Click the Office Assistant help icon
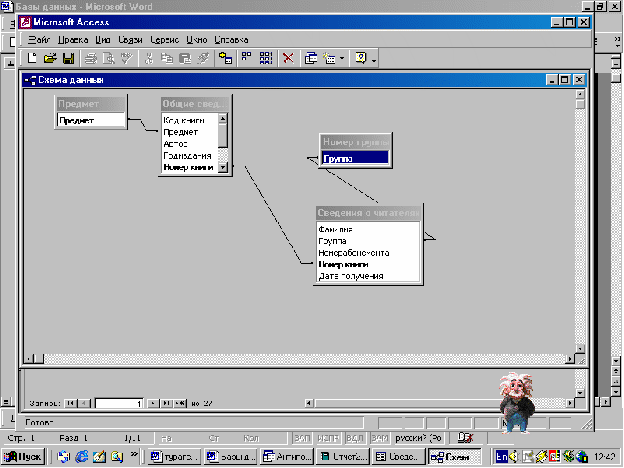 coord(361,58)
